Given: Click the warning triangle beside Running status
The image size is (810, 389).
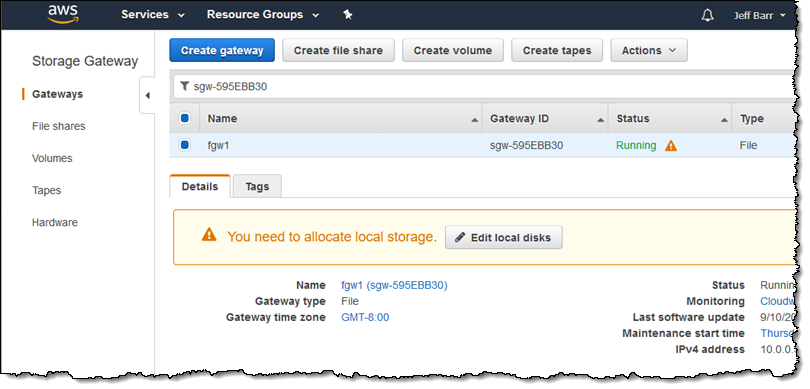Looking at the screenshot, I should point(671,146).
